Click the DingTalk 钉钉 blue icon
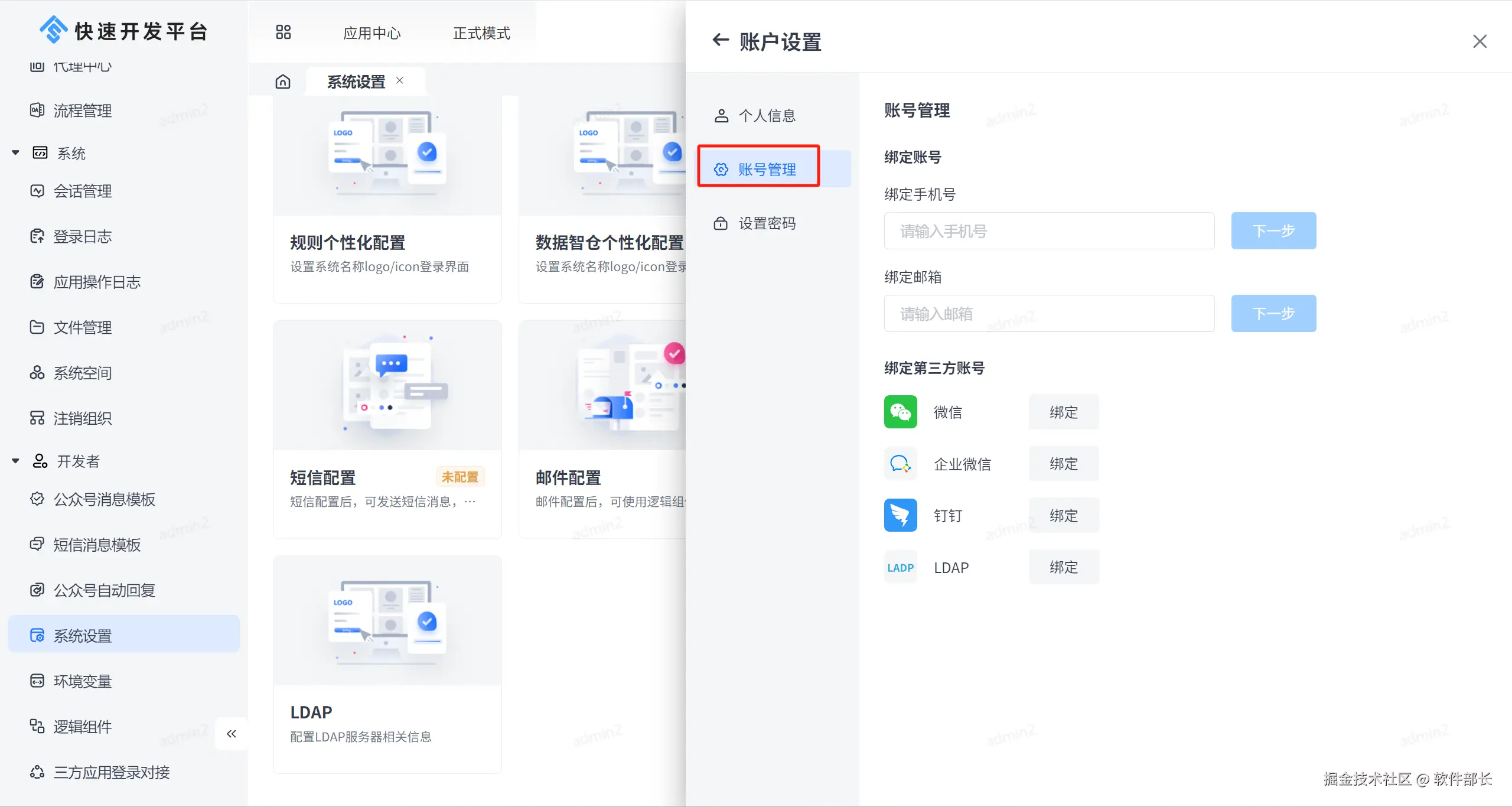The image size is (1512, 807). click(x=900, y=515)
